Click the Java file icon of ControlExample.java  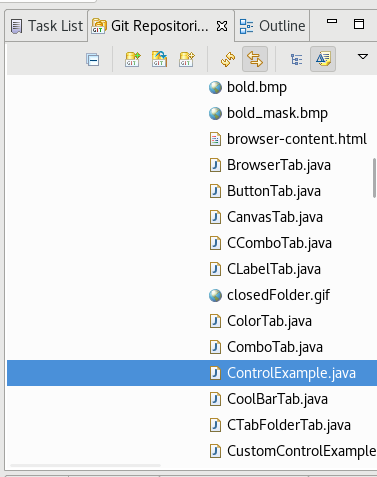[215, 373]
